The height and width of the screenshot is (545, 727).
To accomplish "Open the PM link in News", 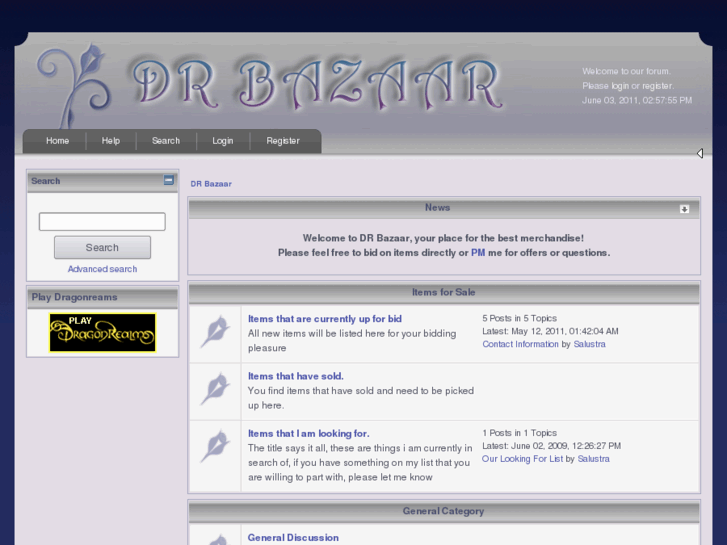I will coord(478,253).
